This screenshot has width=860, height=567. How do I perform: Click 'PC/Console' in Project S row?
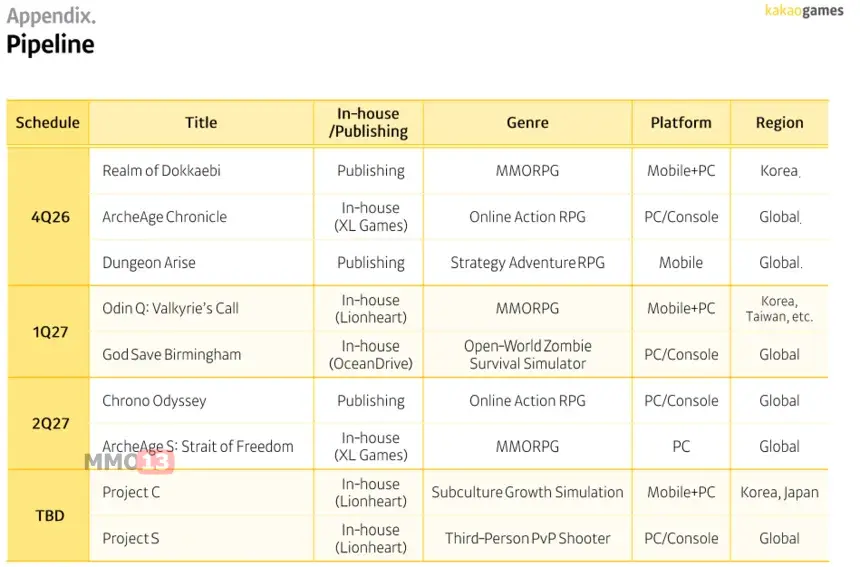[681, 538]
